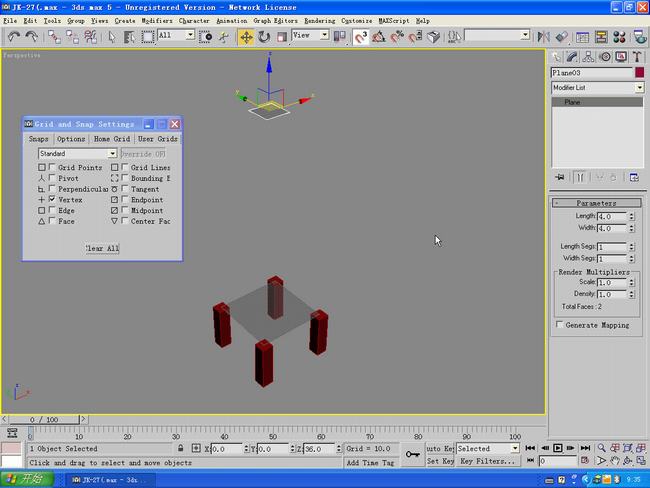Enable the Tangent snap checkbox
This screenshot has width=650, height=488.
tap(125, 189)
